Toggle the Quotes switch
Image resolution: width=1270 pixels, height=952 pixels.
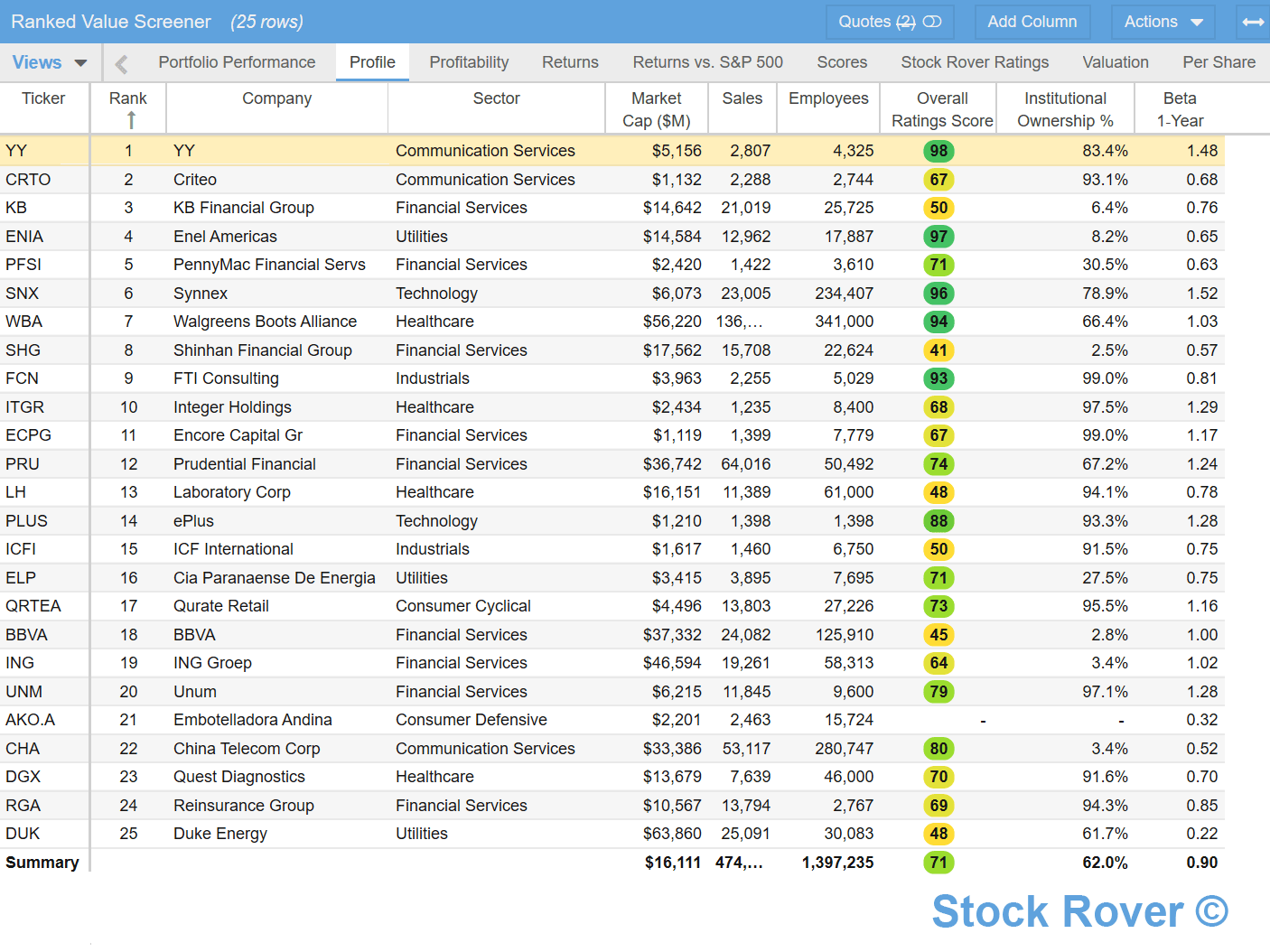coord(932,22)
